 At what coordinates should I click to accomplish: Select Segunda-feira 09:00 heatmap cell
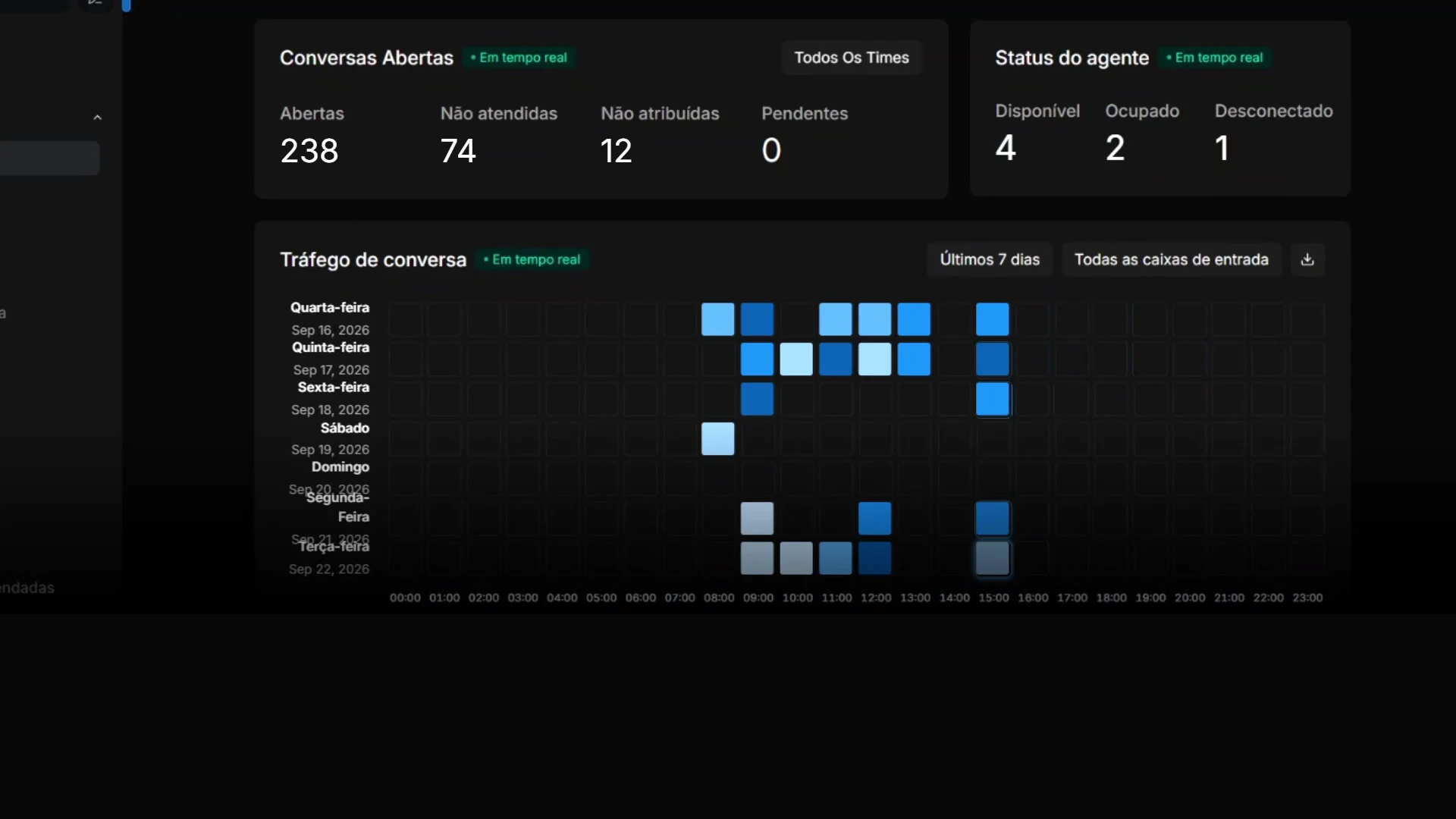[x=757, y=519]
